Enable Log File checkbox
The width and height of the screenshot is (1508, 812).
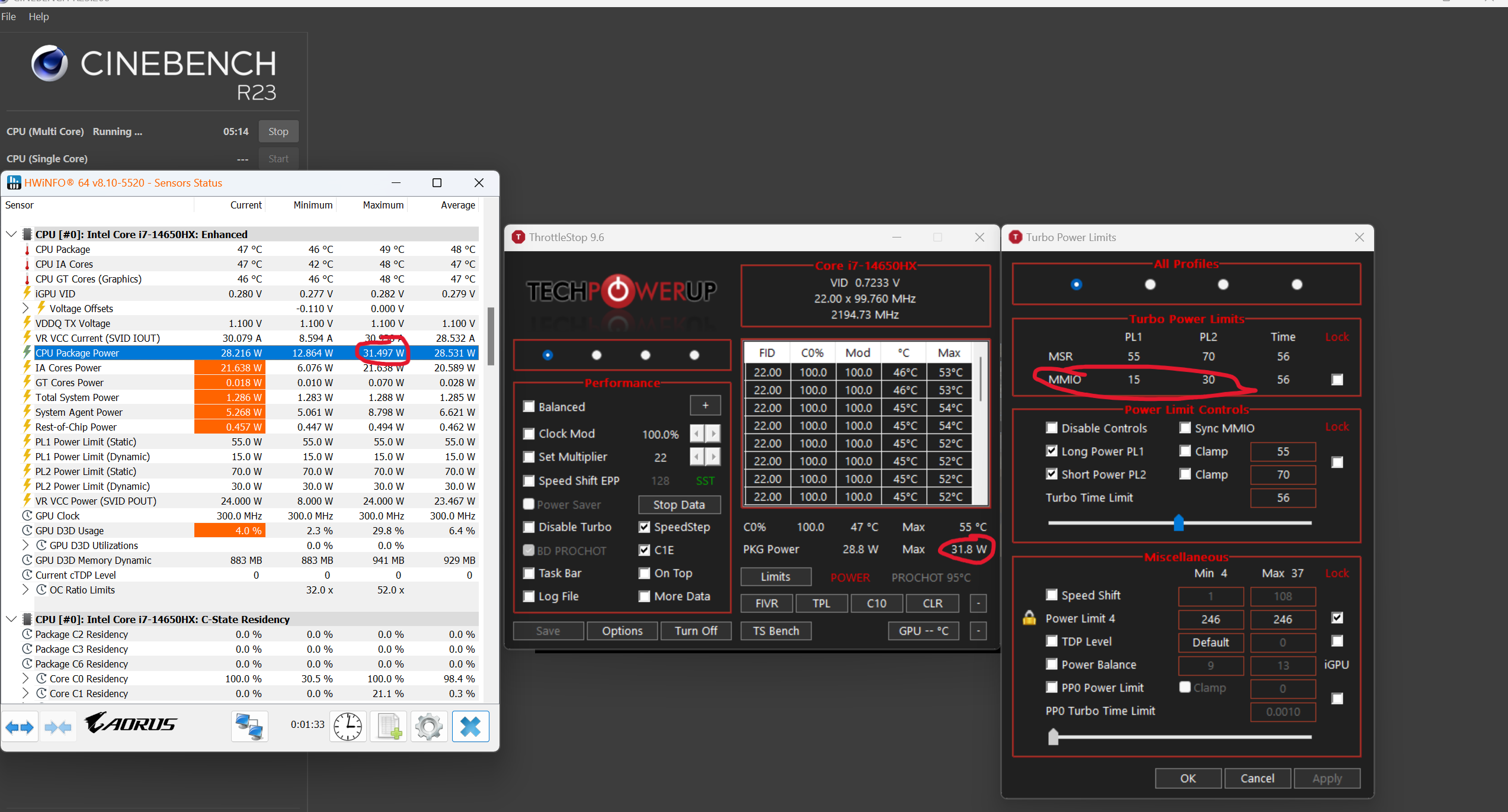529,596
